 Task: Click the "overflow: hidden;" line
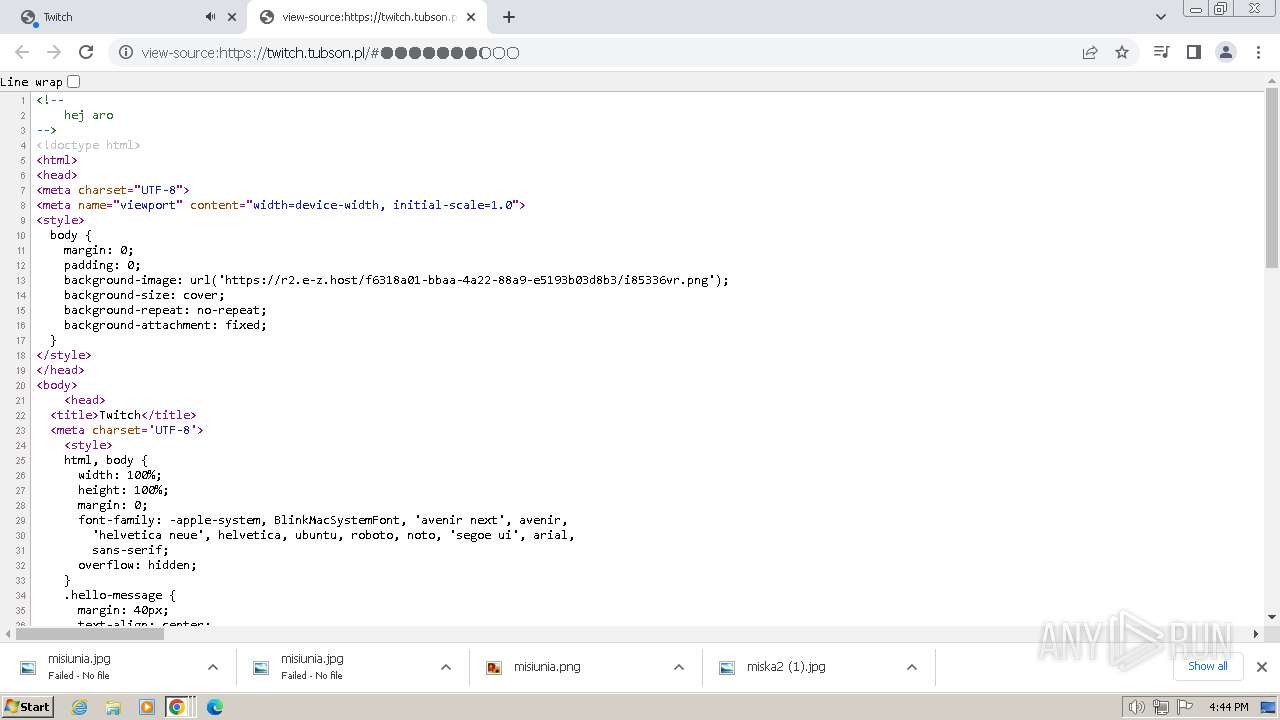[137, 565]
